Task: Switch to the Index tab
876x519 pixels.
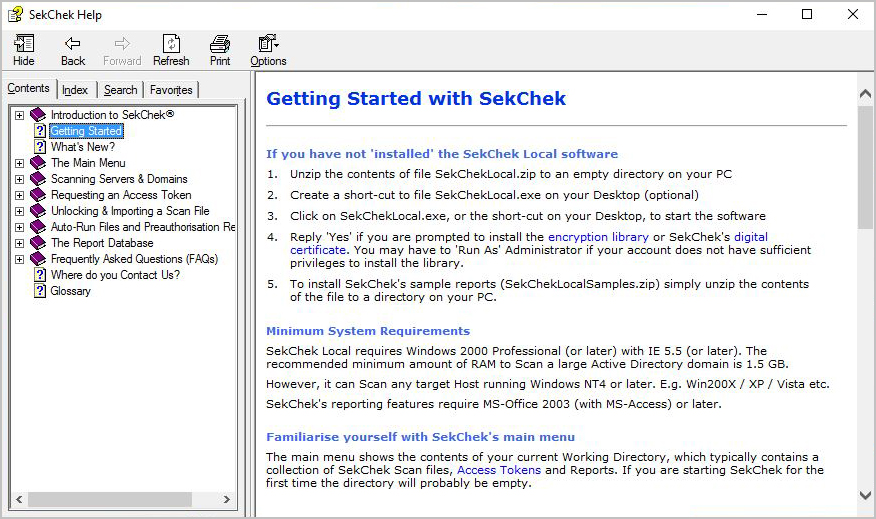Action: 75,90
